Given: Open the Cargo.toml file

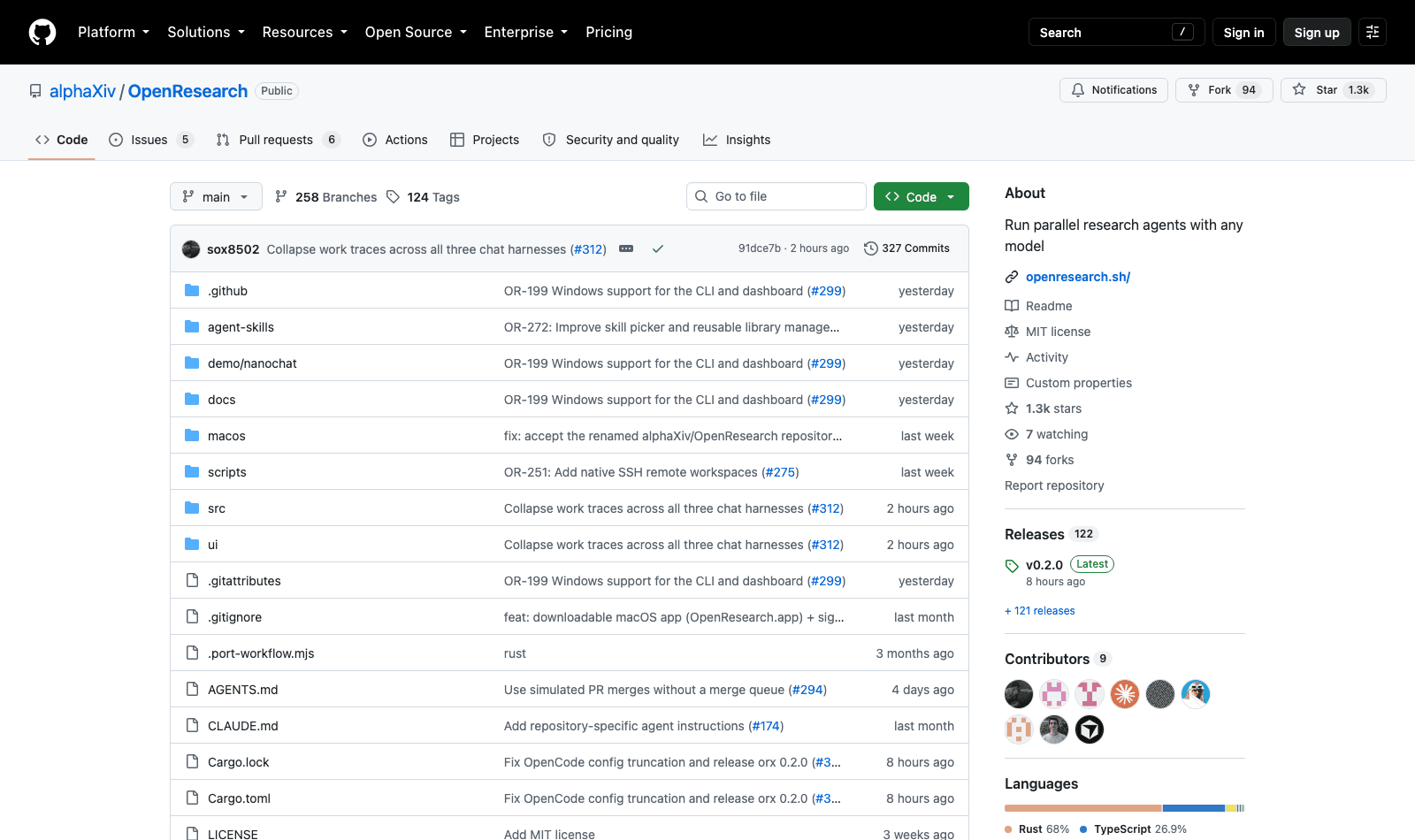Looking at the screenshot, I should tap(239, 798).
